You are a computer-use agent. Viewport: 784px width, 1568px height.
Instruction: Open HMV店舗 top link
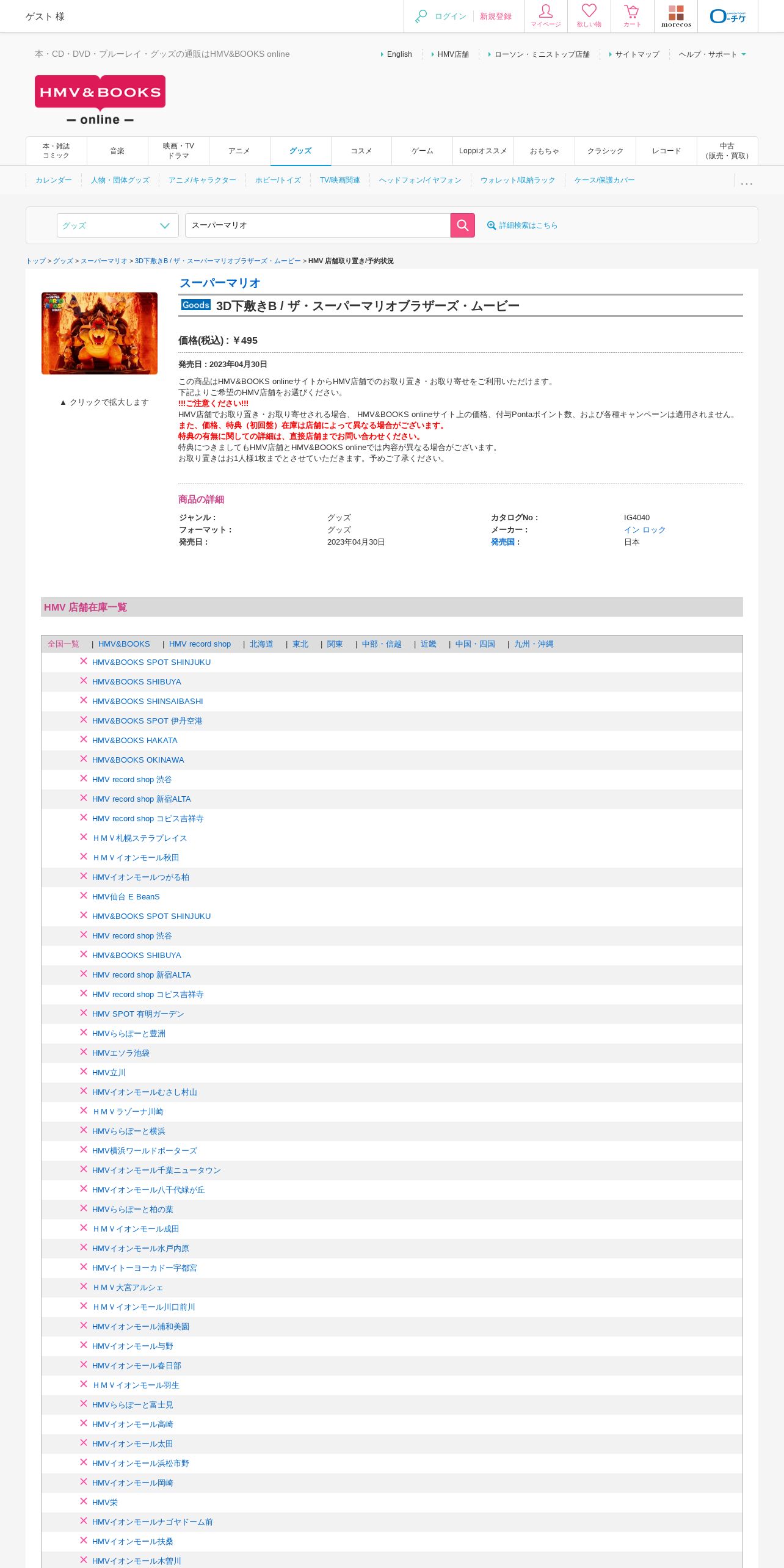[x=453, y=54]
